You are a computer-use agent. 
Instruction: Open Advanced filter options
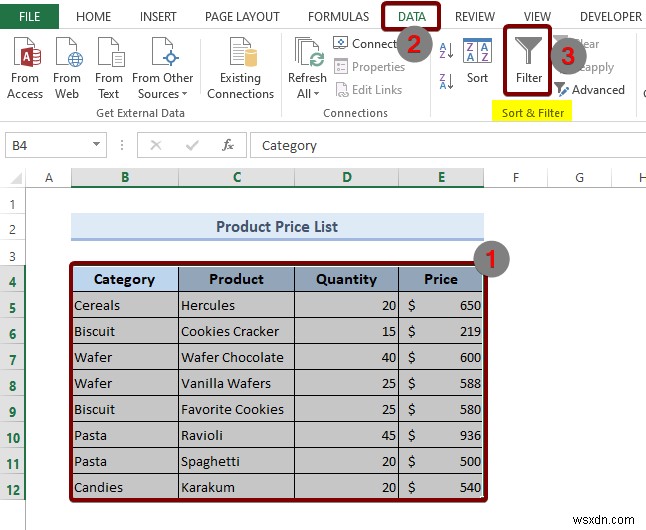590,89
